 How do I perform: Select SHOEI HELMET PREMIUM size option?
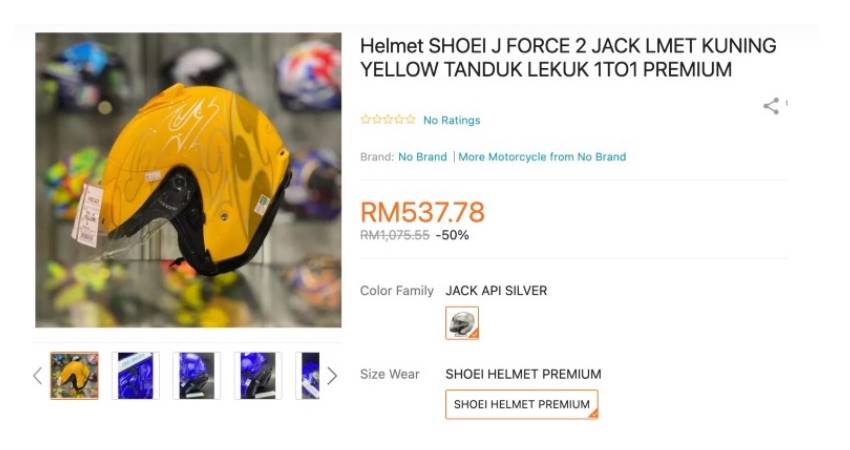click(521, 404)
